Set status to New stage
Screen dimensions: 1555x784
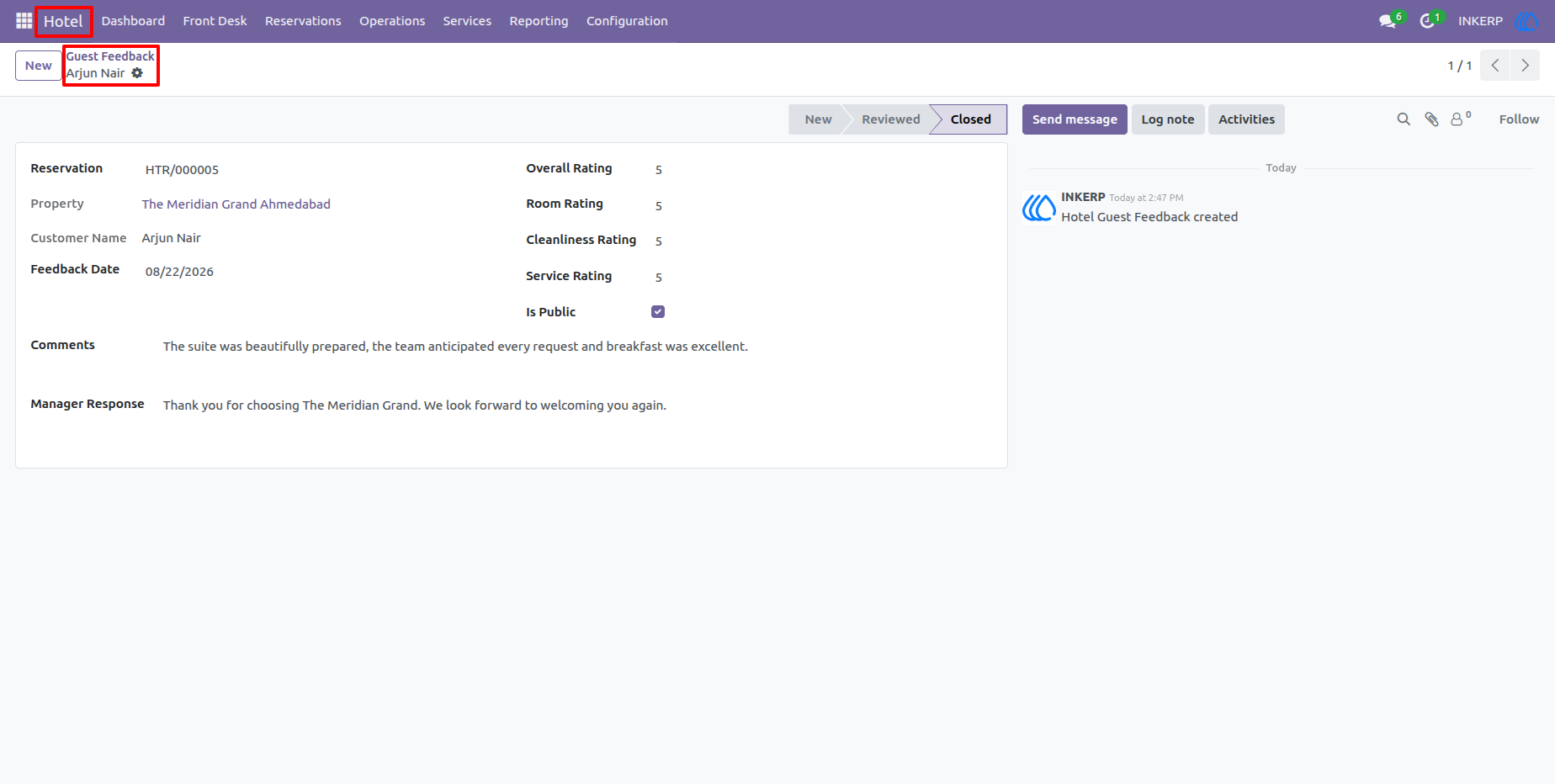tap(817, 119)
